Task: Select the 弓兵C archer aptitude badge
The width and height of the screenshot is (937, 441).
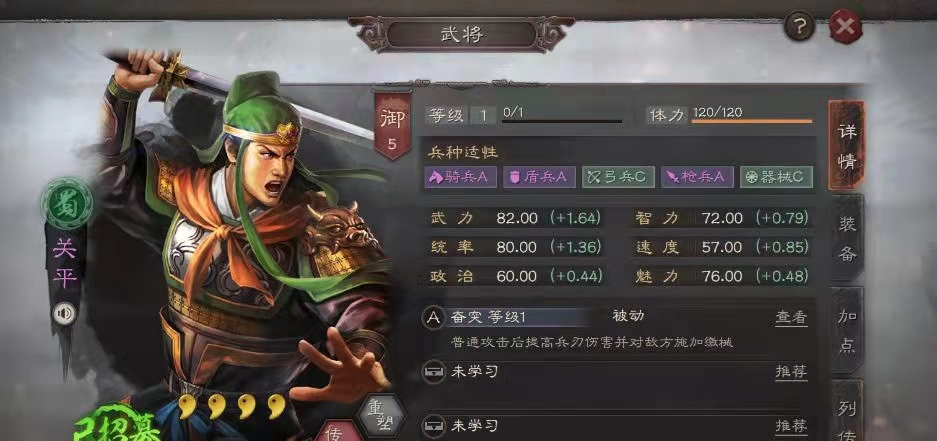Action: point(618,177)
